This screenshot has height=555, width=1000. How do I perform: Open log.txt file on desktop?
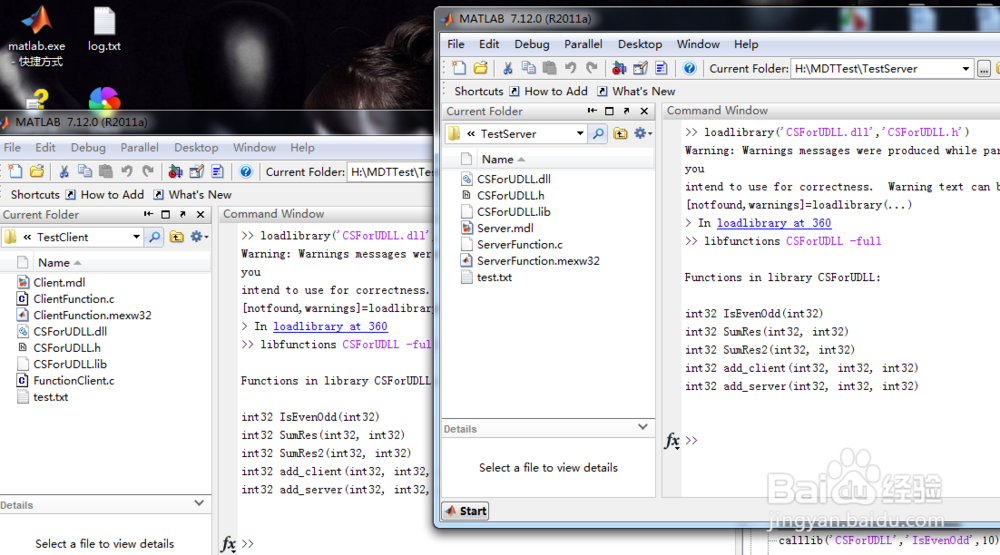click(x=105, y=30)
